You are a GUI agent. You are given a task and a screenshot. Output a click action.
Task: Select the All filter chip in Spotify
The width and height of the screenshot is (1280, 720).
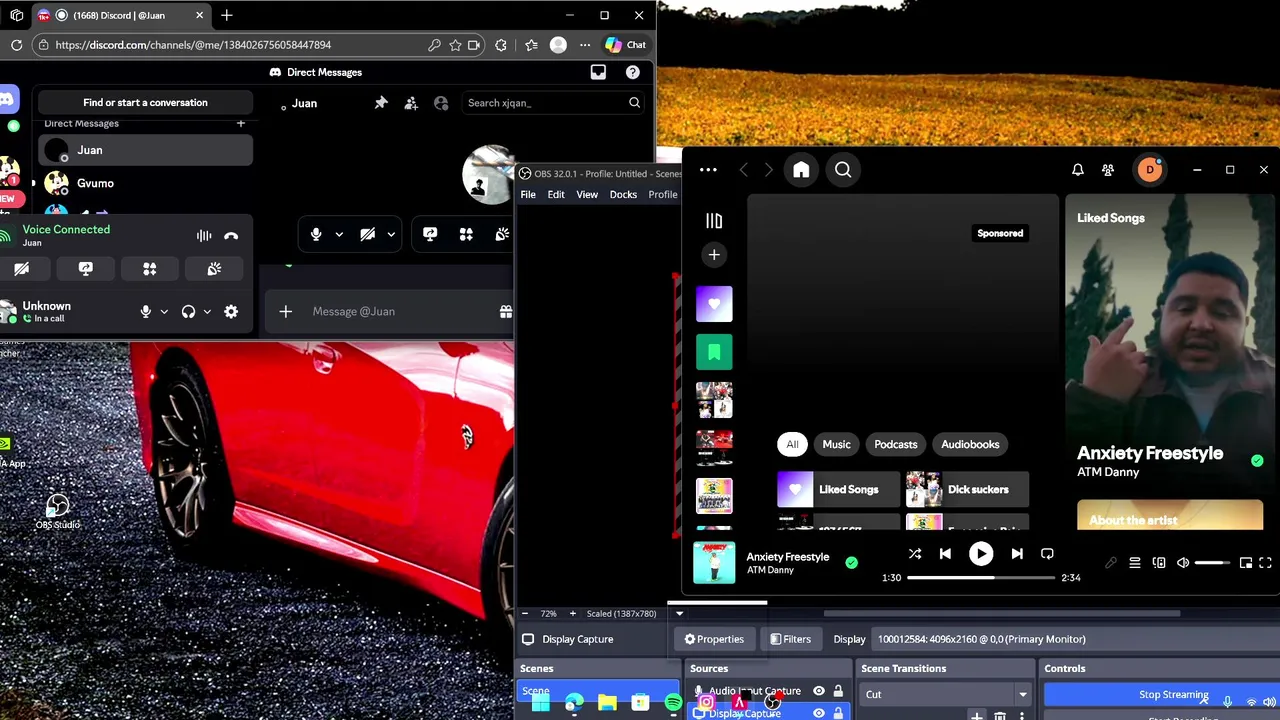[x=792, y=444]
